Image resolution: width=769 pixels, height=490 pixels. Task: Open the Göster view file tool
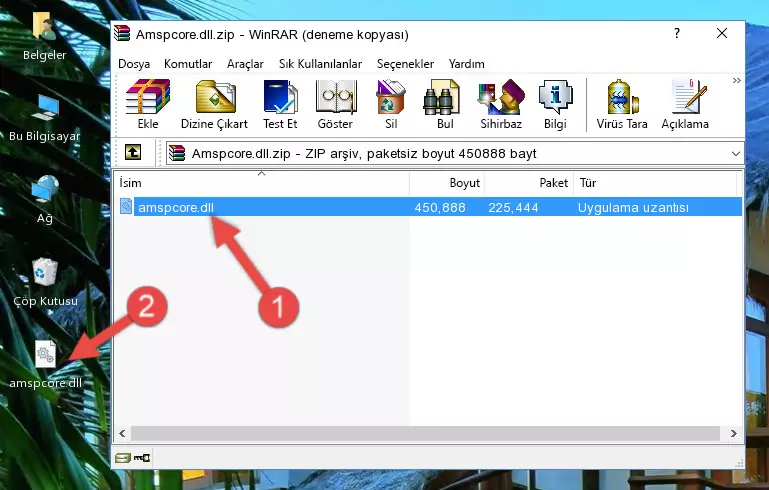pos(335,104)
